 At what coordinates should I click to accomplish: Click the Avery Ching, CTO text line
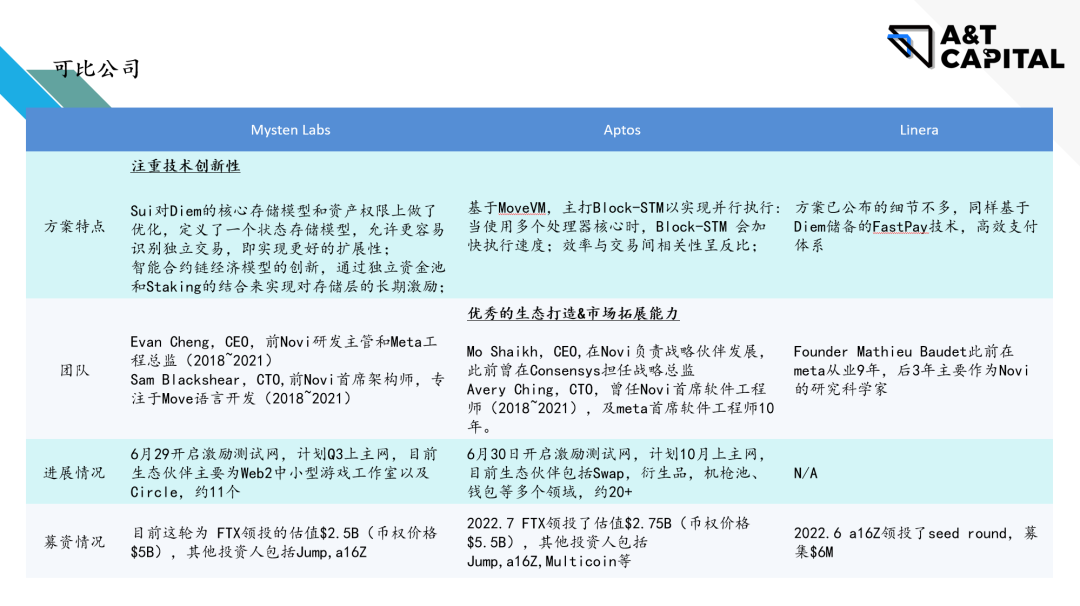pos(621,408)
